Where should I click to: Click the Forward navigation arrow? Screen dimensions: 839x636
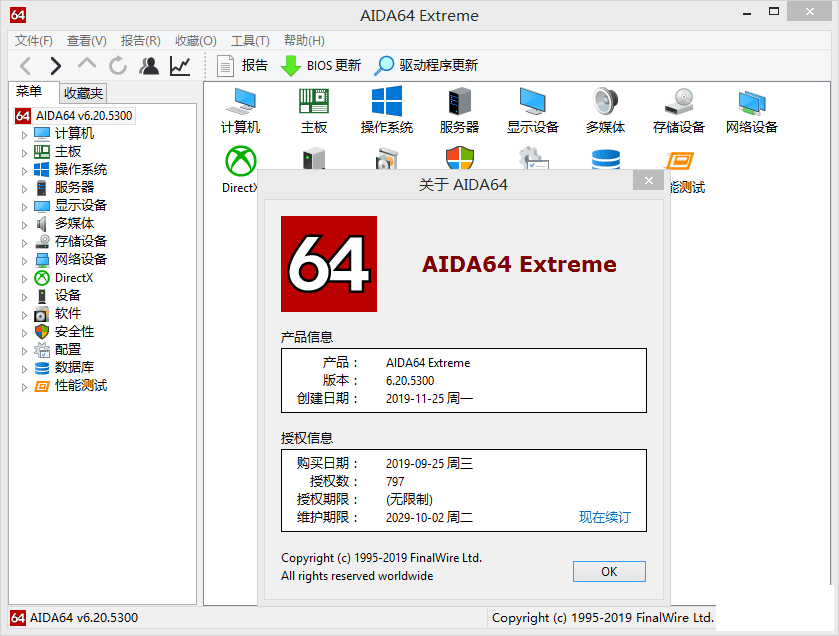tap(56, 66)
